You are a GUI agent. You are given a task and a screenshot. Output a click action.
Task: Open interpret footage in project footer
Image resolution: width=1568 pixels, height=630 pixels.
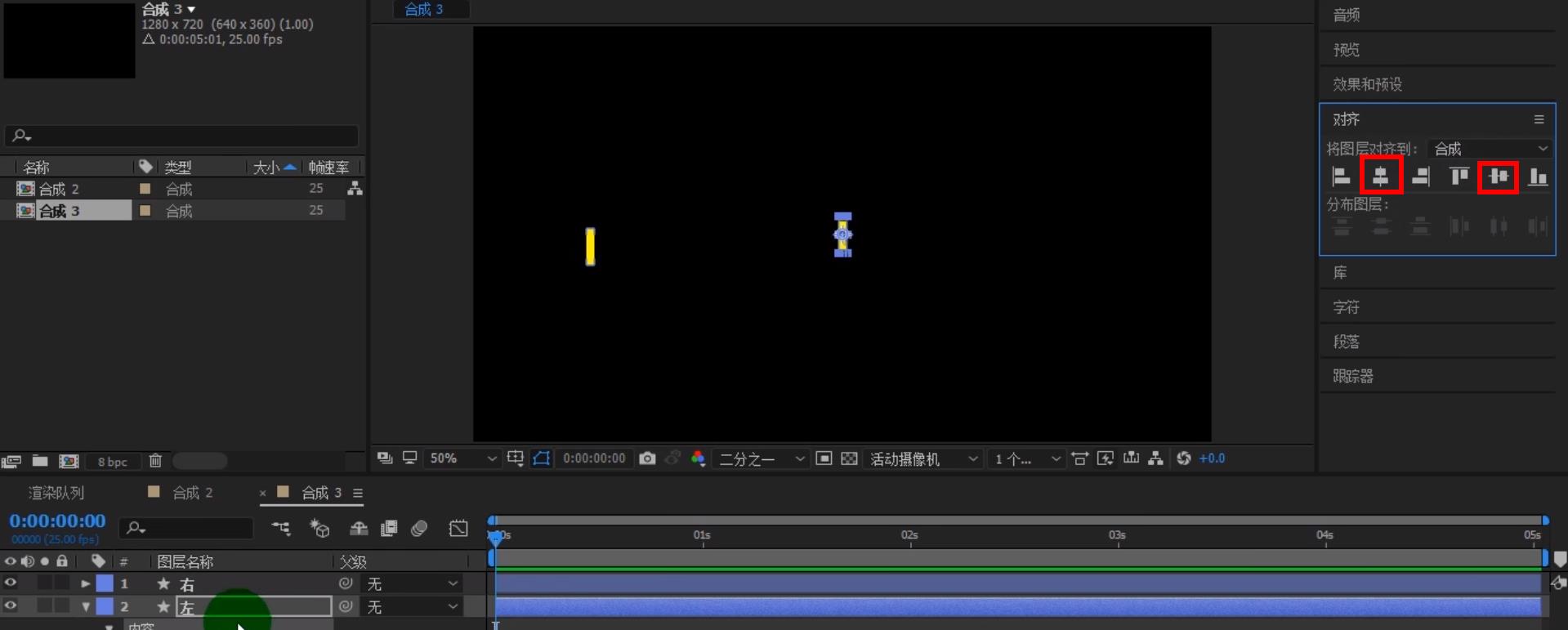click(x=11, y=462)
